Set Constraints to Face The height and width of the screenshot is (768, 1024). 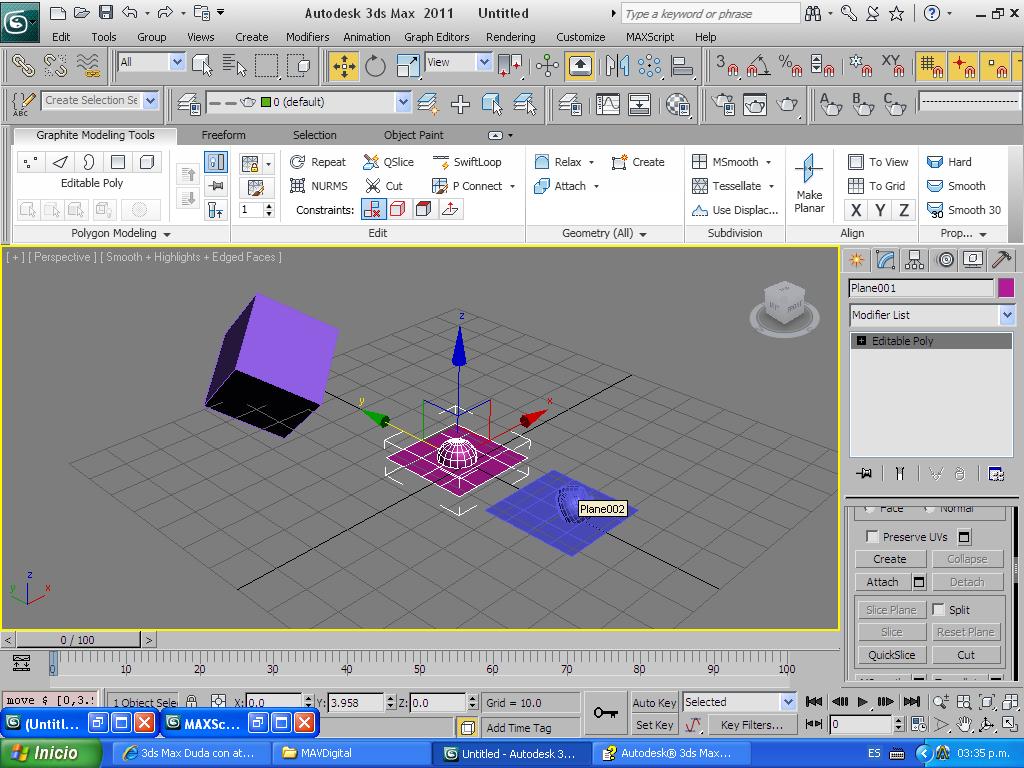(424, 209)
